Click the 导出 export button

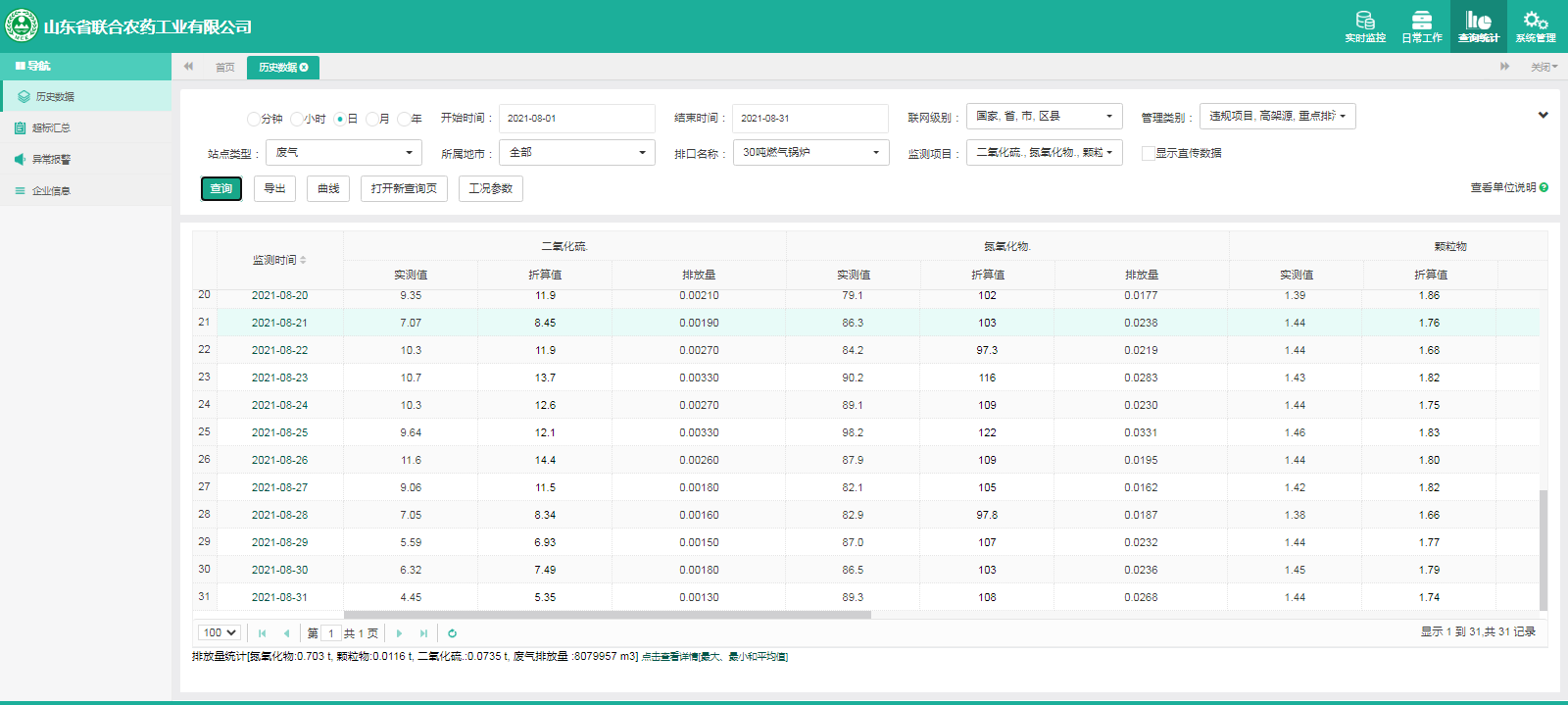(274, 188)
